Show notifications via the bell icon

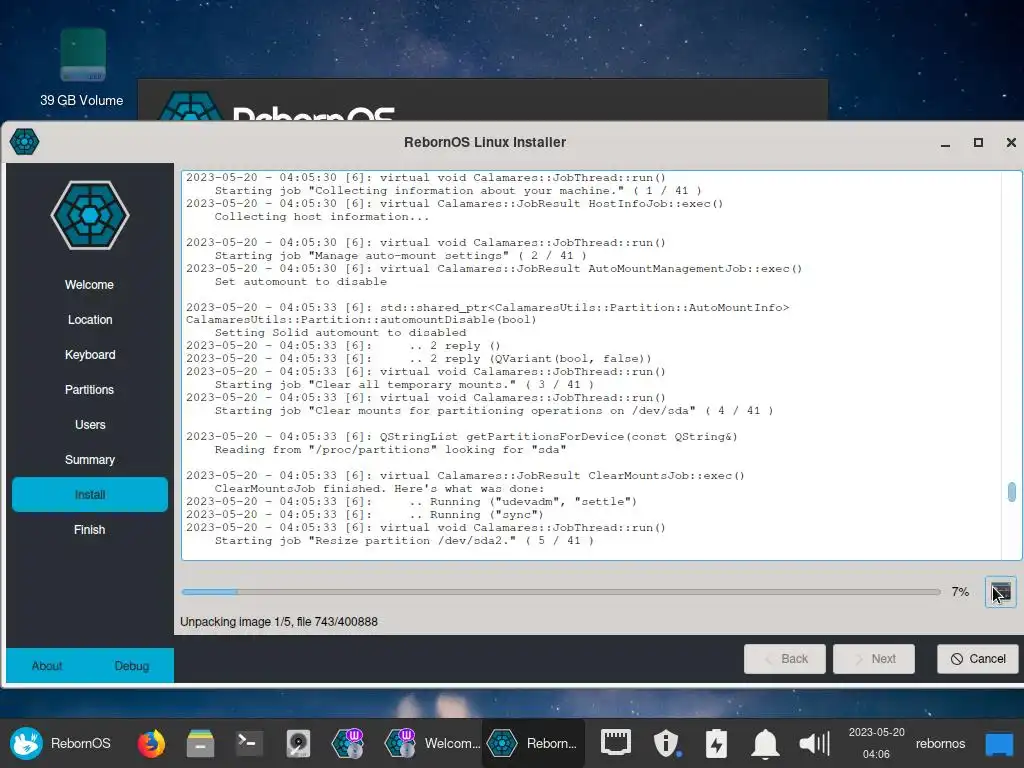765,743
